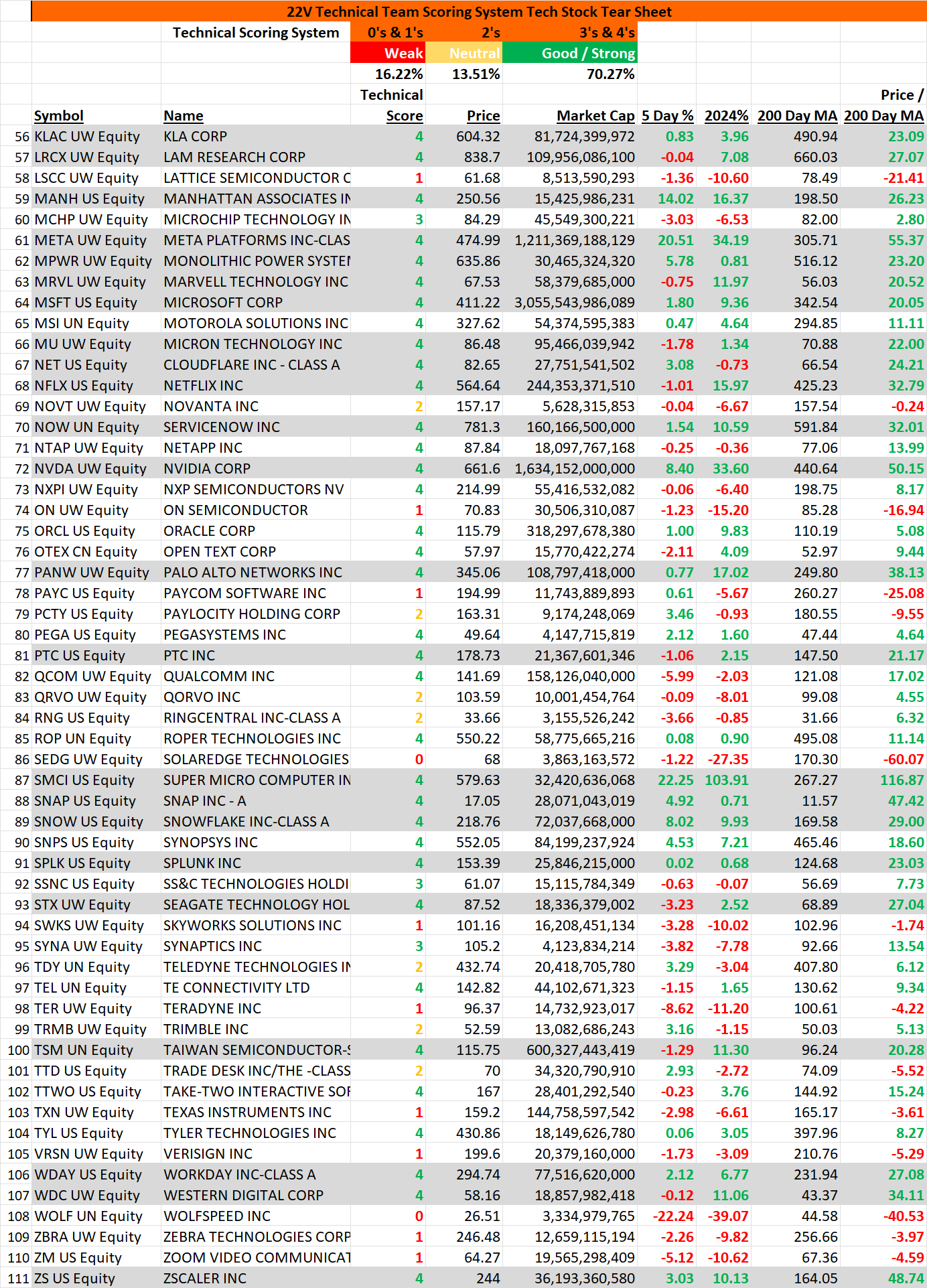This screenshot has height=1288, width=927.
Task: Click the "ORACLE CORP" name cell
Action: click(x=256, y=530)
